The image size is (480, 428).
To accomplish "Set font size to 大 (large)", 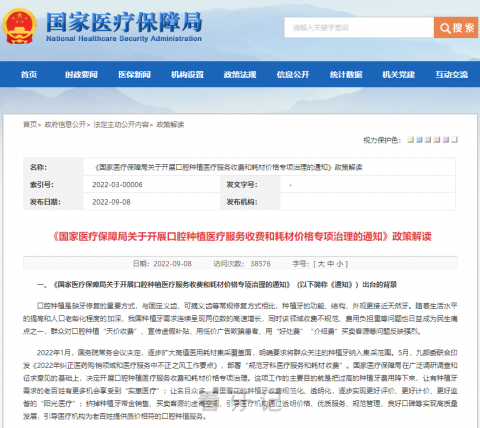I will point(321,264).
